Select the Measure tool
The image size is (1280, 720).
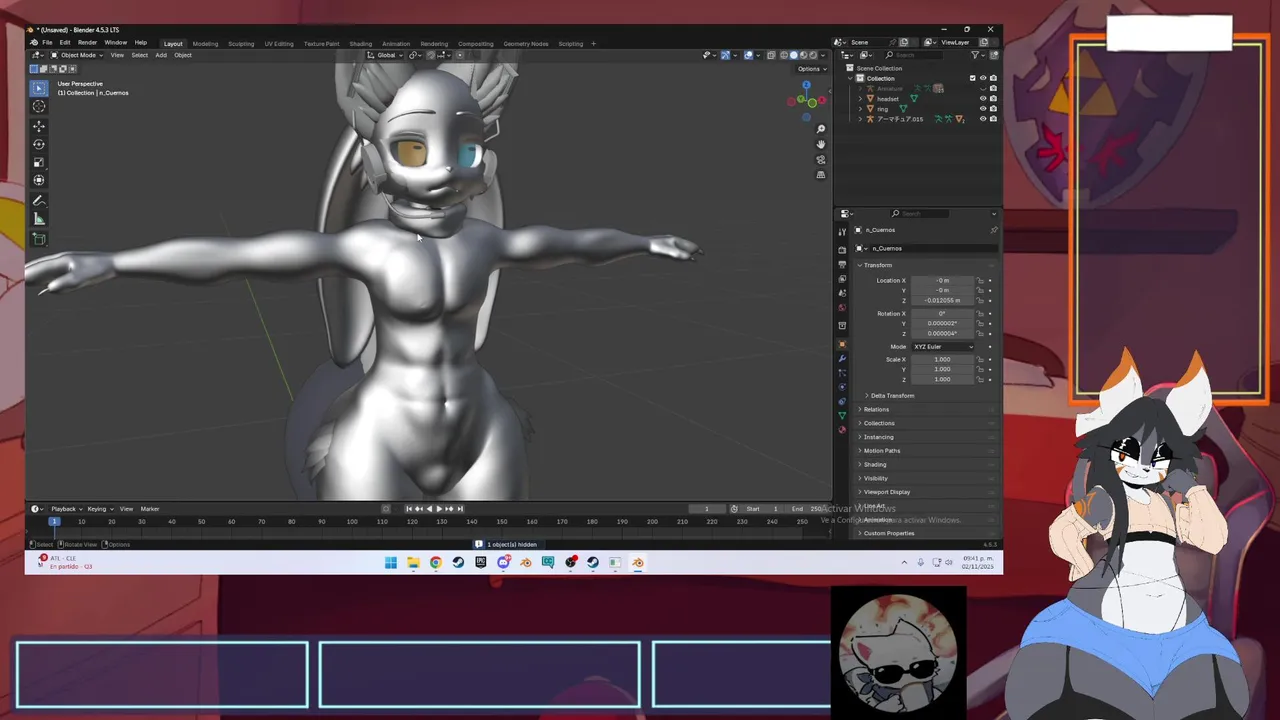39,219
